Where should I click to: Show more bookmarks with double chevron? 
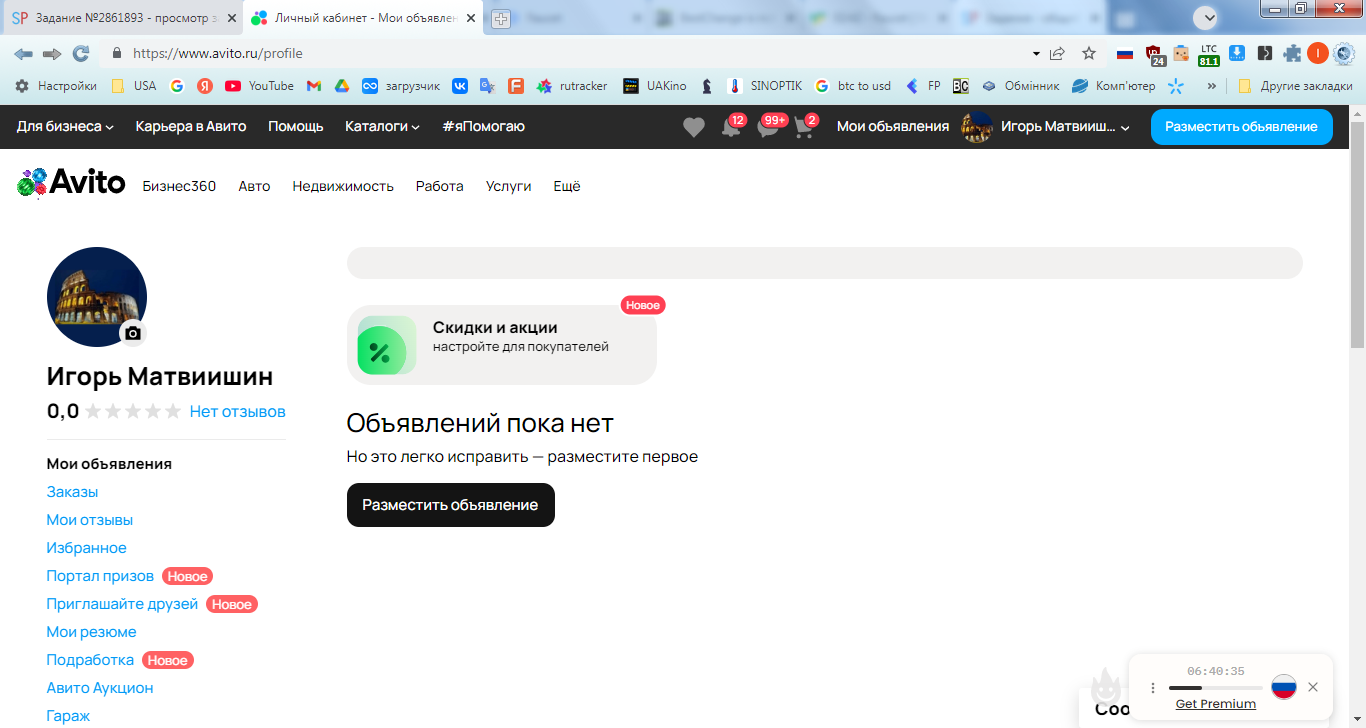(x=1212, y=86)
